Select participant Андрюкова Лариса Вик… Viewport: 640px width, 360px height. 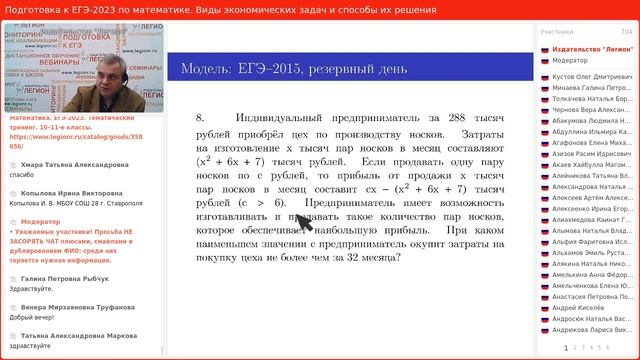[592, 330]
